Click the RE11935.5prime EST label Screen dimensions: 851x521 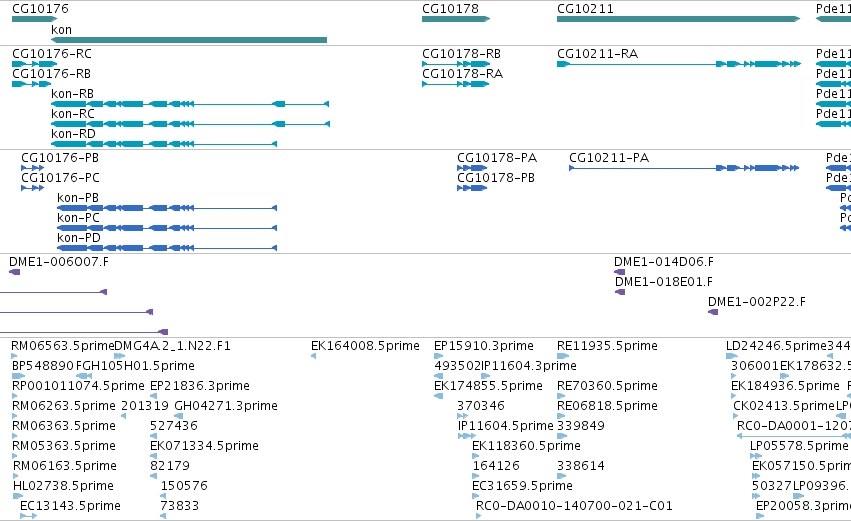point(607,346)
